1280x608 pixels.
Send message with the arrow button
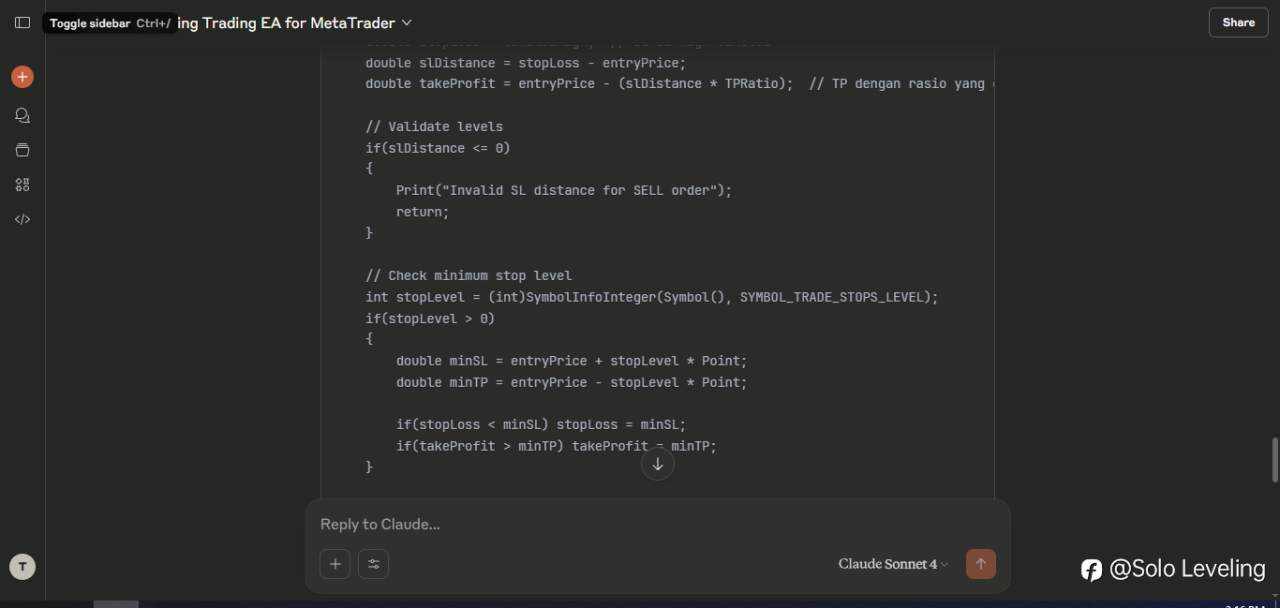(x=980, y=564)
